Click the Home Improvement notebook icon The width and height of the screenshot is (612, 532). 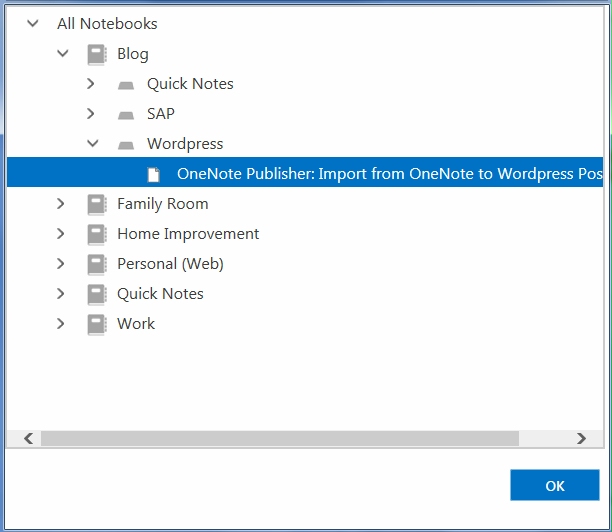pos(96,234)
